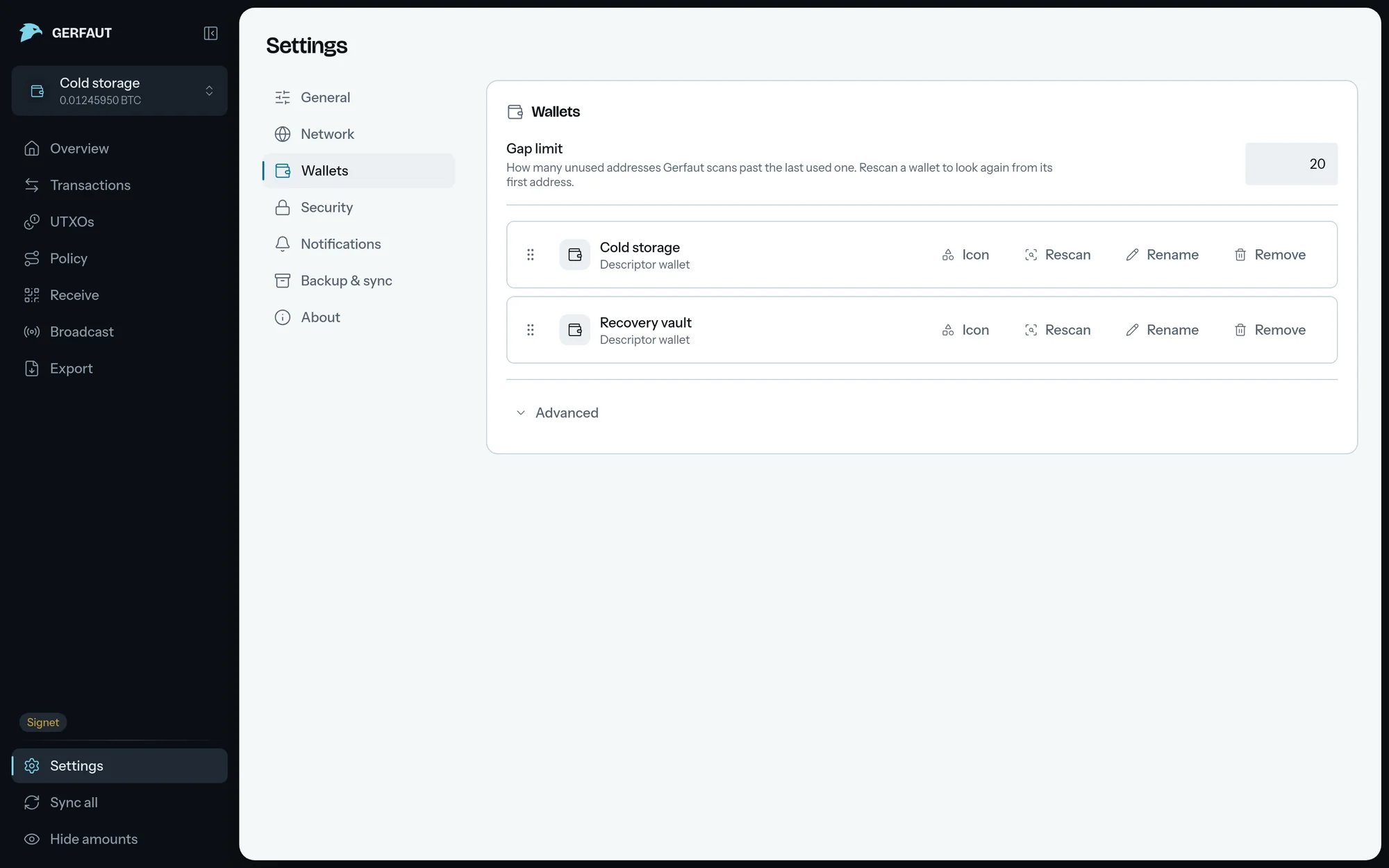Screen dimensions: 1389x868
Task: Go to Overview in the sidebar
Action: tap(119, 149)
